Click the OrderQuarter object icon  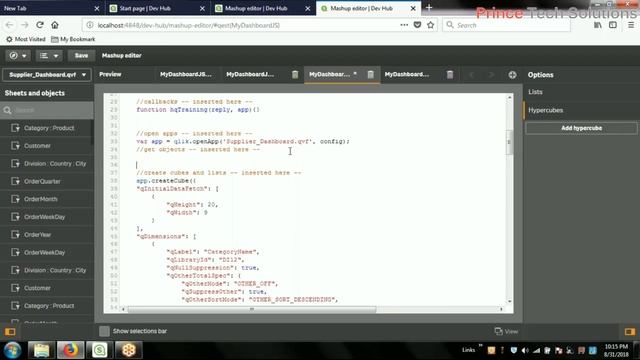pos(16,181)
